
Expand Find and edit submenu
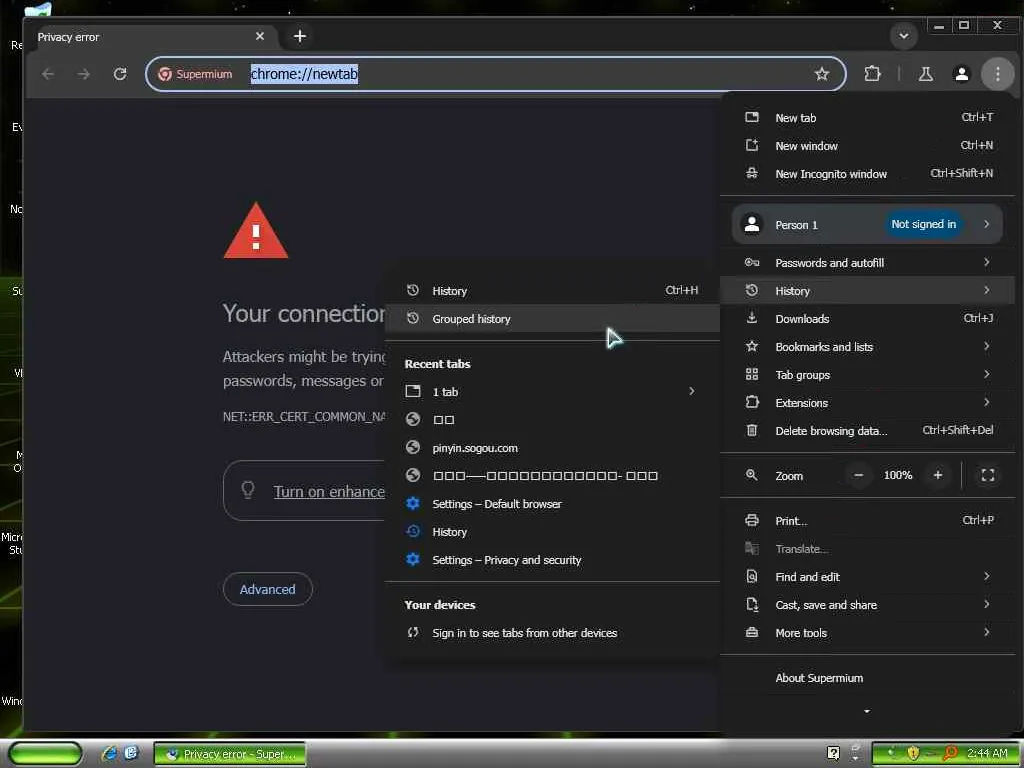(x=868, y=577)
